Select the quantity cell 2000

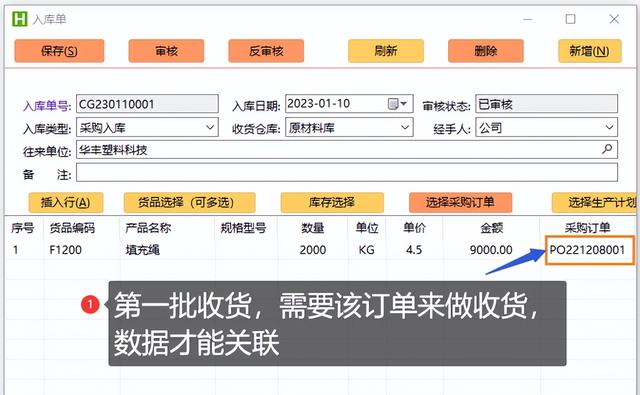tap(313, 250)
